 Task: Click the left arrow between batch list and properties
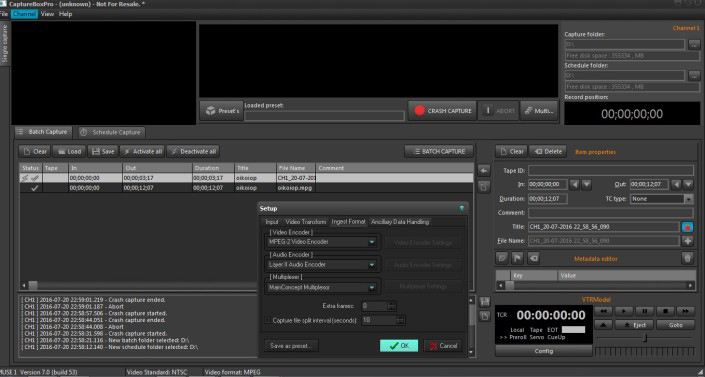[484, 171]
